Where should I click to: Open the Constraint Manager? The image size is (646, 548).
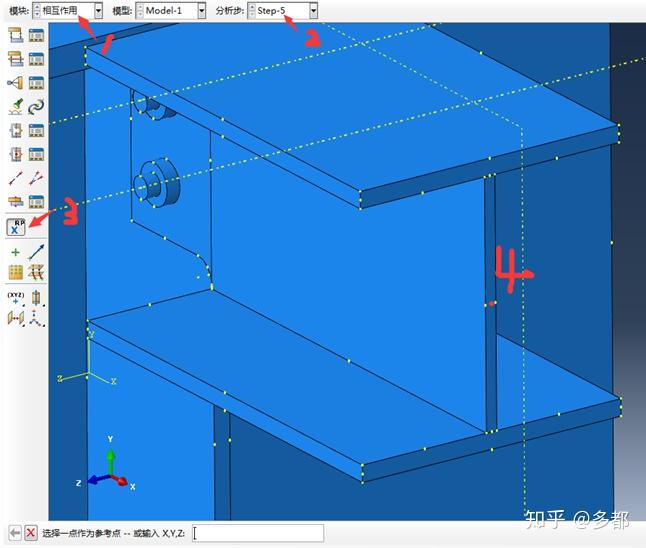pyautogui.click(x=36, y=83)
